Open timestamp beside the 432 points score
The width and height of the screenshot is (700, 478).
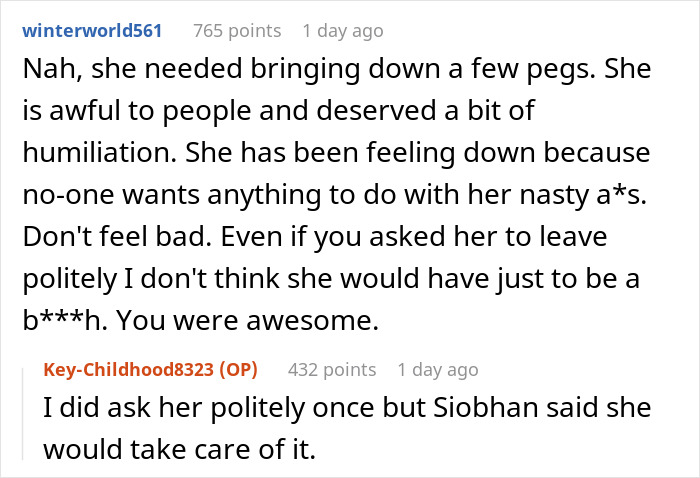click(438, 370)
